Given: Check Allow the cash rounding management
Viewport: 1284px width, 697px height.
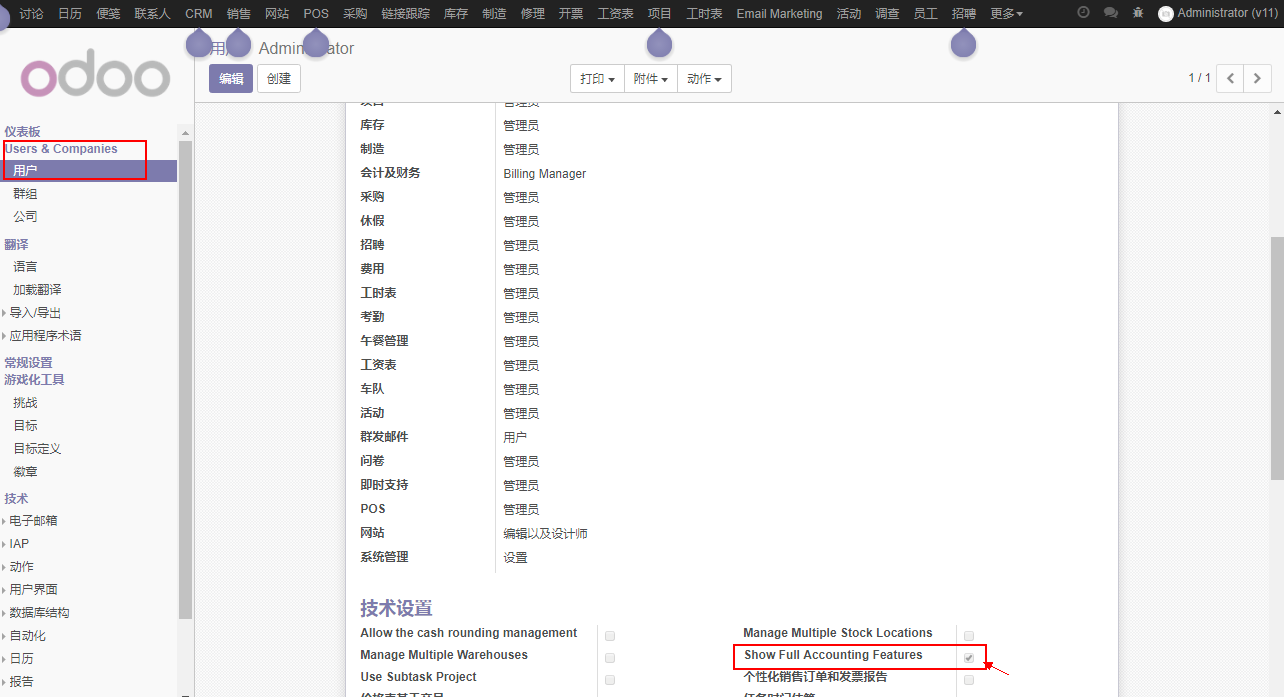Looking at the screenshot, I should (x=610, y=636).
